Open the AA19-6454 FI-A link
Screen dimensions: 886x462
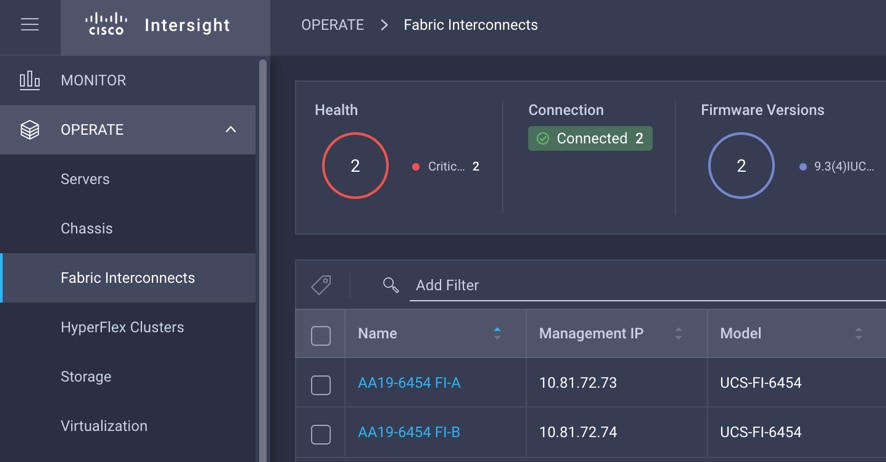[x=409, y=383]
